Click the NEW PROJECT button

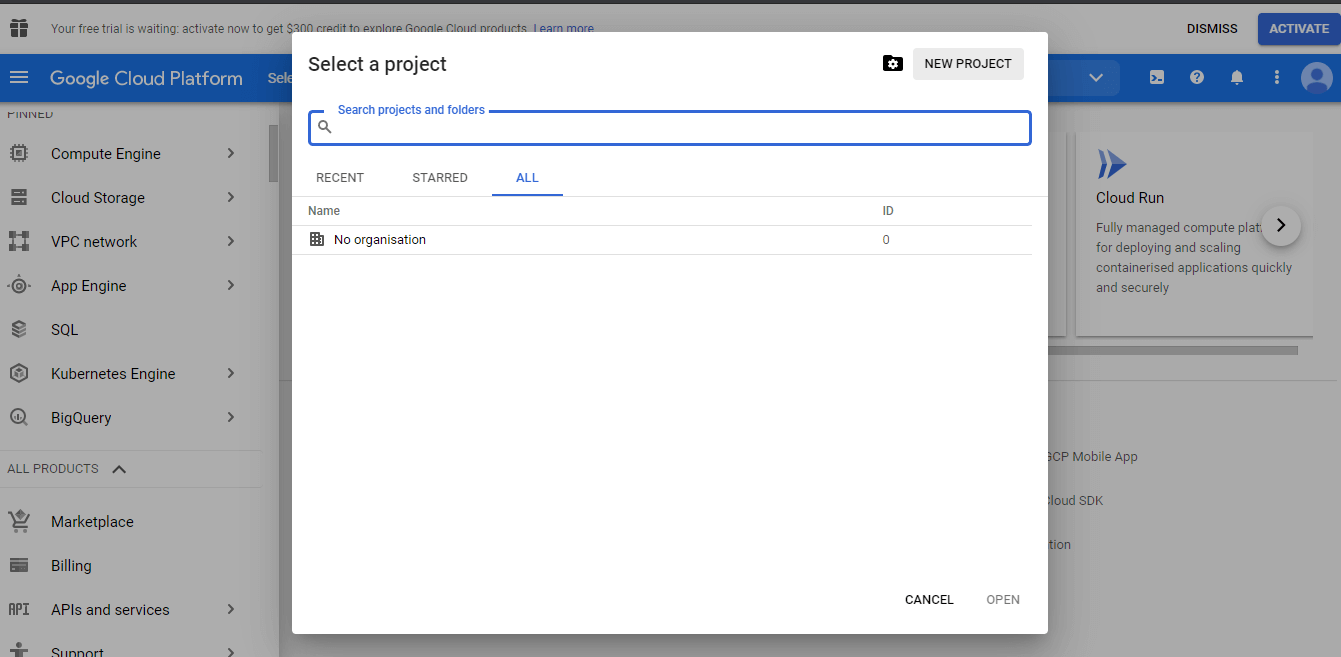(x=967, y=63)
